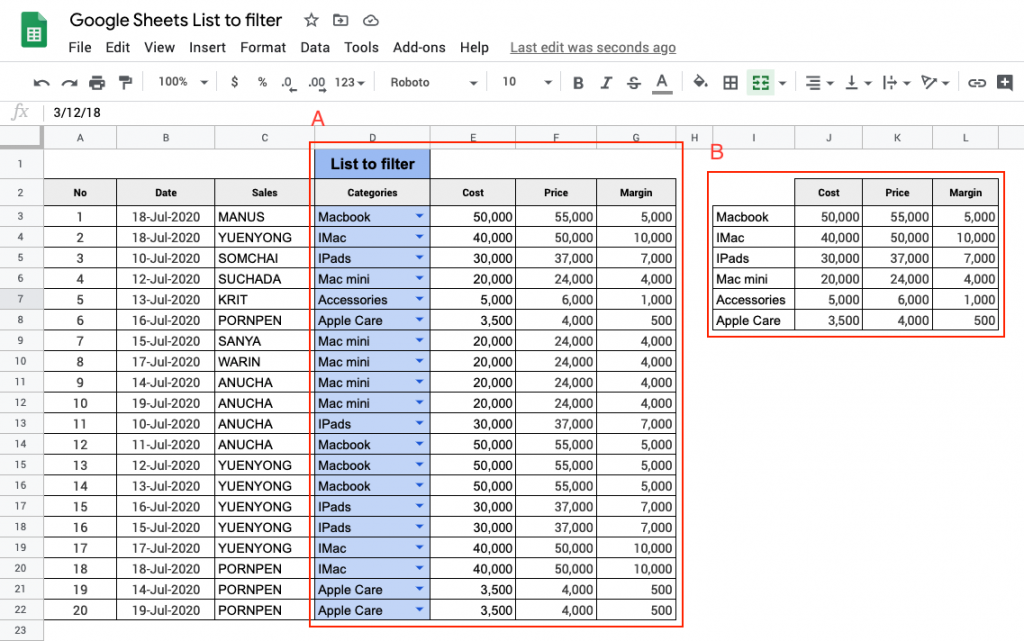This screenshot has height=641, width=1024.
Task: Toggle strikethrough formatting
Action: (633, 82)
